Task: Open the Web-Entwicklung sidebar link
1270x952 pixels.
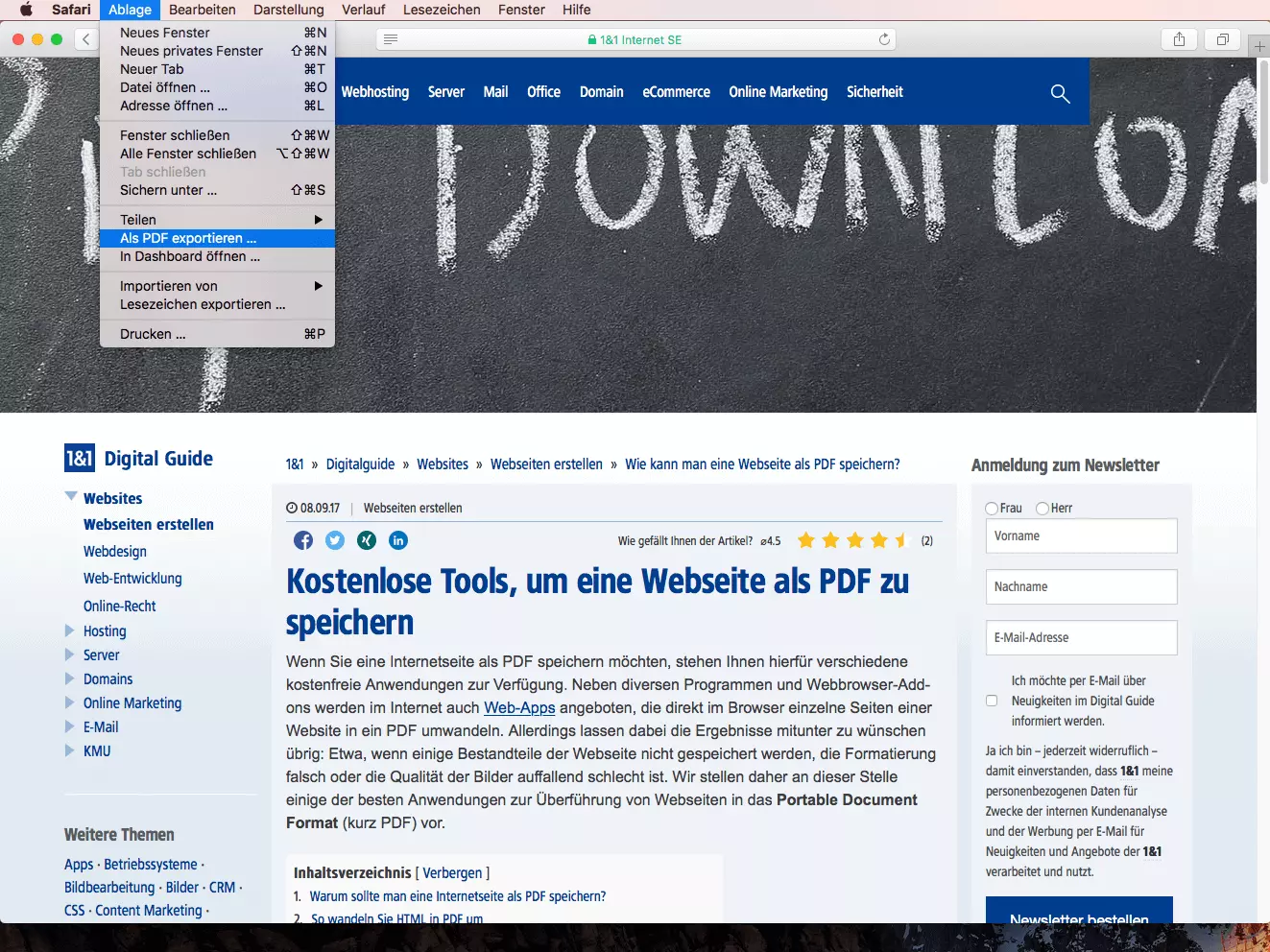Action: 132,578
